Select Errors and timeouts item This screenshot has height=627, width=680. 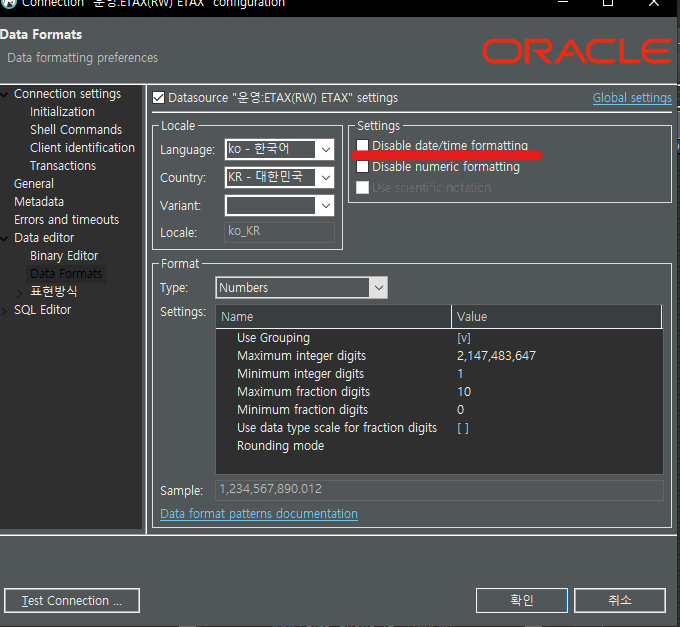(x=66, y=220)
